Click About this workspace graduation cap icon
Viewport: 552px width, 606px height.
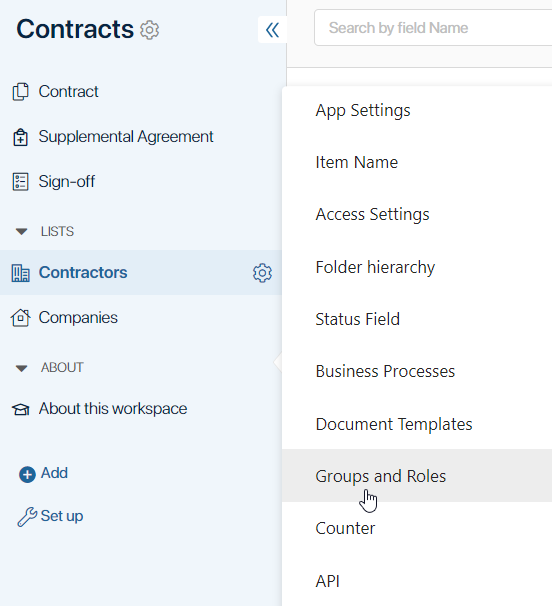20,409
